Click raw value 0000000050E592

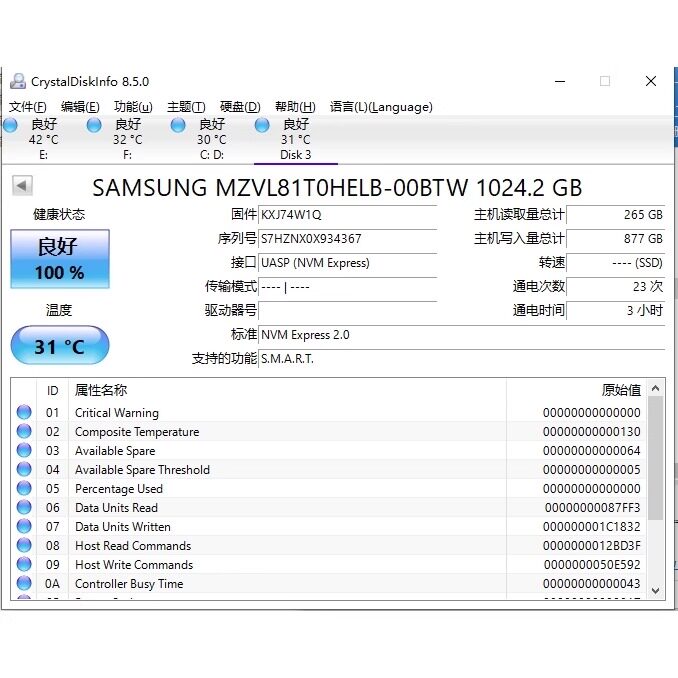[592, 565]
